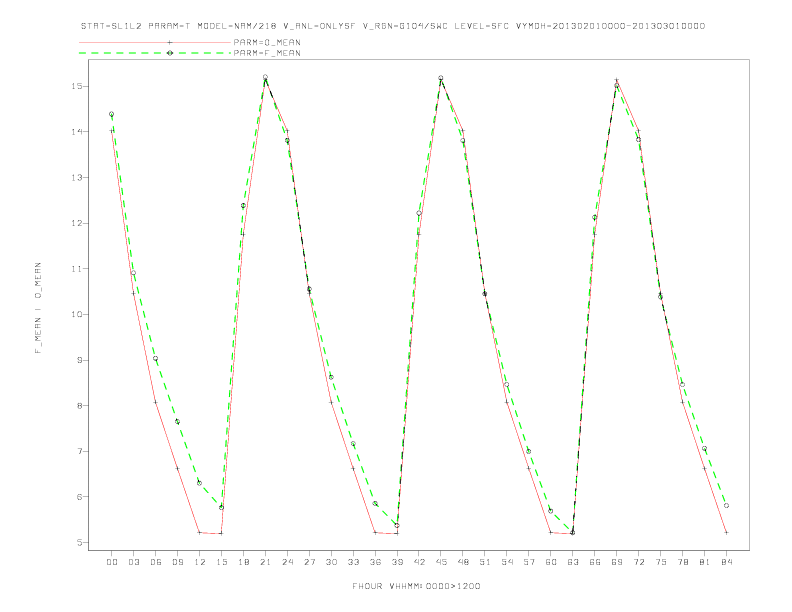Screen dimensions: 792x612
Task: Click the x-axis forecast hour label 27
Action: 309,562
